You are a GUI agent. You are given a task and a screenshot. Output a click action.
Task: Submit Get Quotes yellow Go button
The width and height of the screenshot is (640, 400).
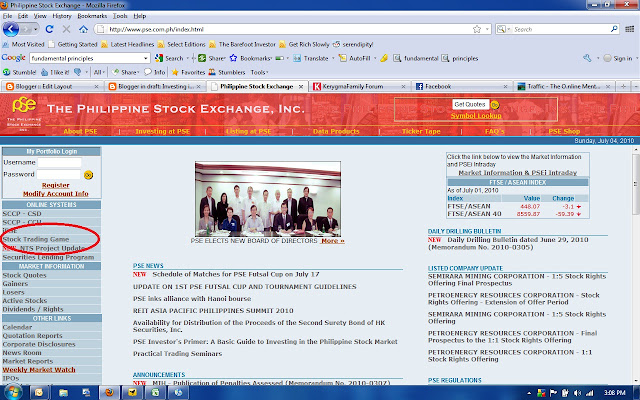point(495,105)
